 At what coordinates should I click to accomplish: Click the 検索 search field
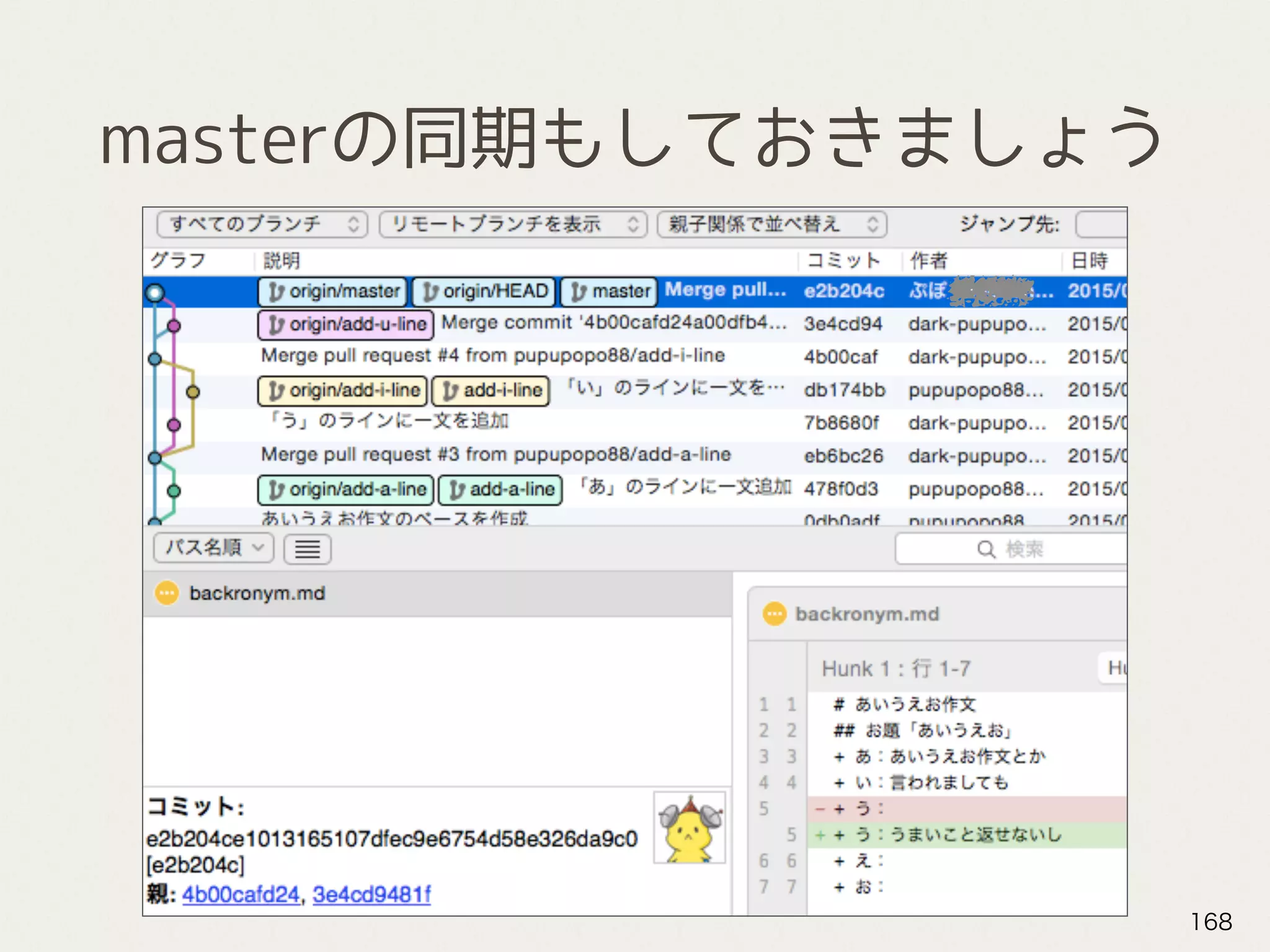[x=1011, y=549]
